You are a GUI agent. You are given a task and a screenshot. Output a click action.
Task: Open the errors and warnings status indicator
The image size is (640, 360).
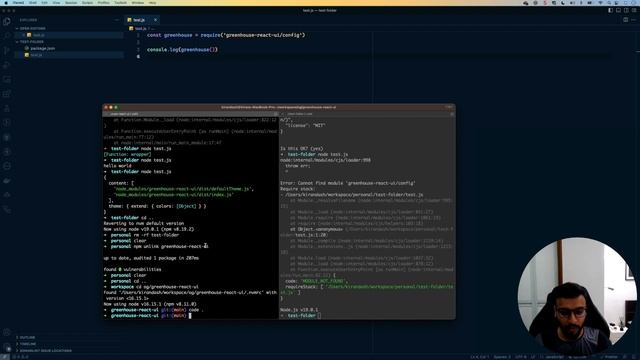(21, 357)
